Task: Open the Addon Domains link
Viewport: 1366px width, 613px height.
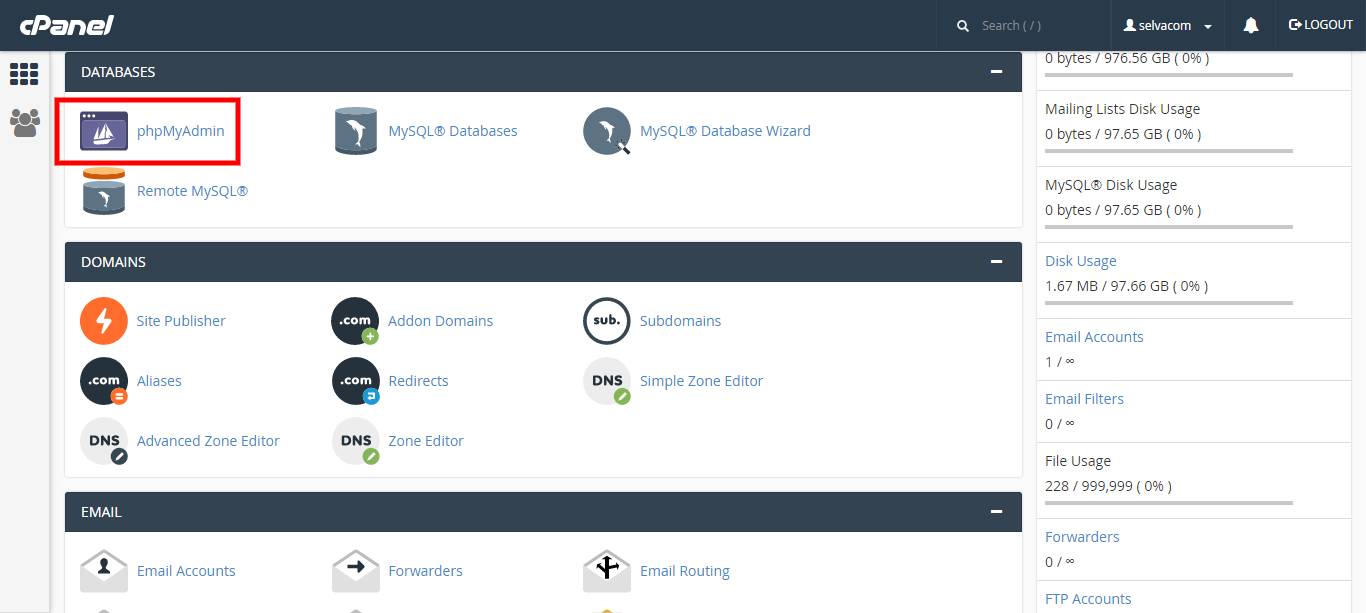Action: coord(441,321)
